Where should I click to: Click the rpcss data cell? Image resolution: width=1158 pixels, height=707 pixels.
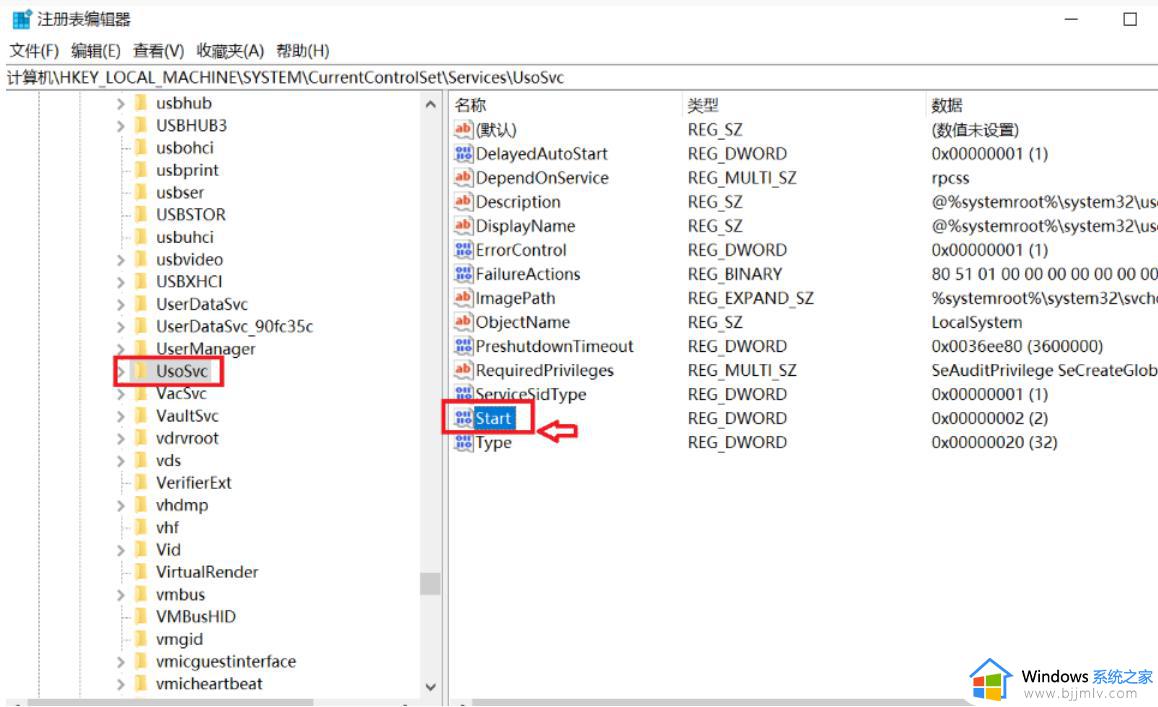point(950,178)
